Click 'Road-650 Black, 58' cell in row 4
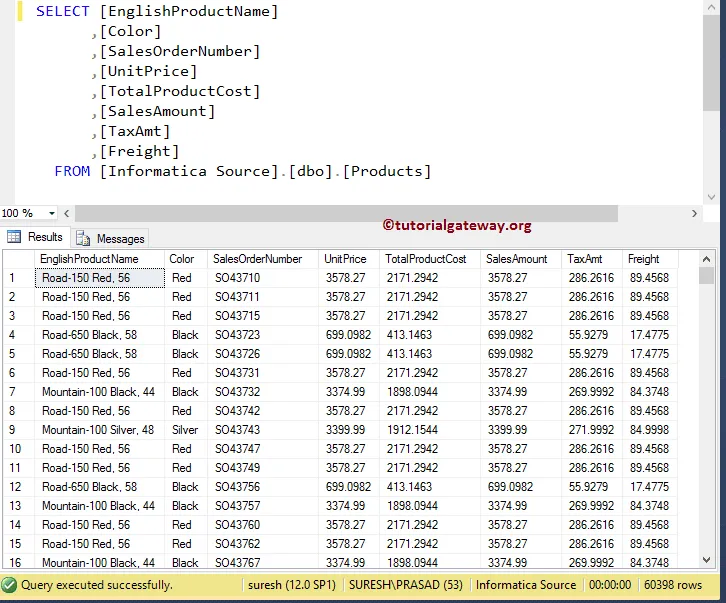The height and width of the screenshot is (603, 726). pos(99,335)
